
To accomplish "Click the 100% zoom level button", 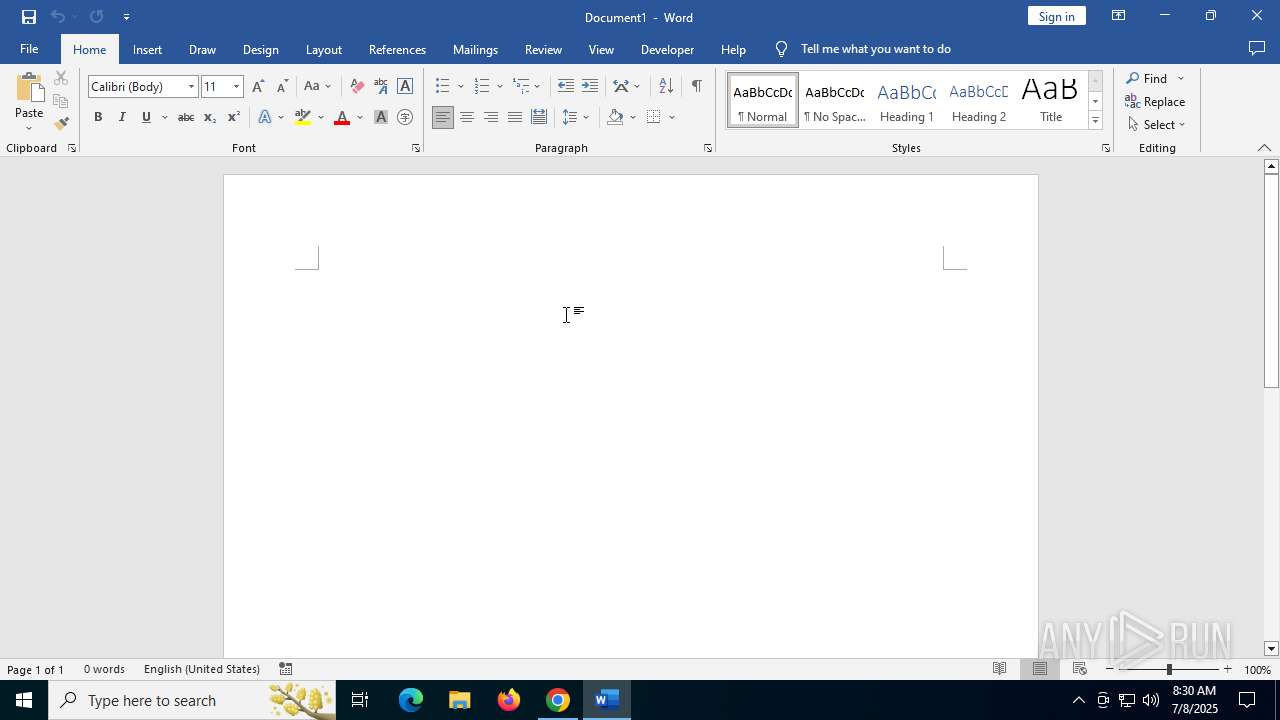I will [1258, 669].
